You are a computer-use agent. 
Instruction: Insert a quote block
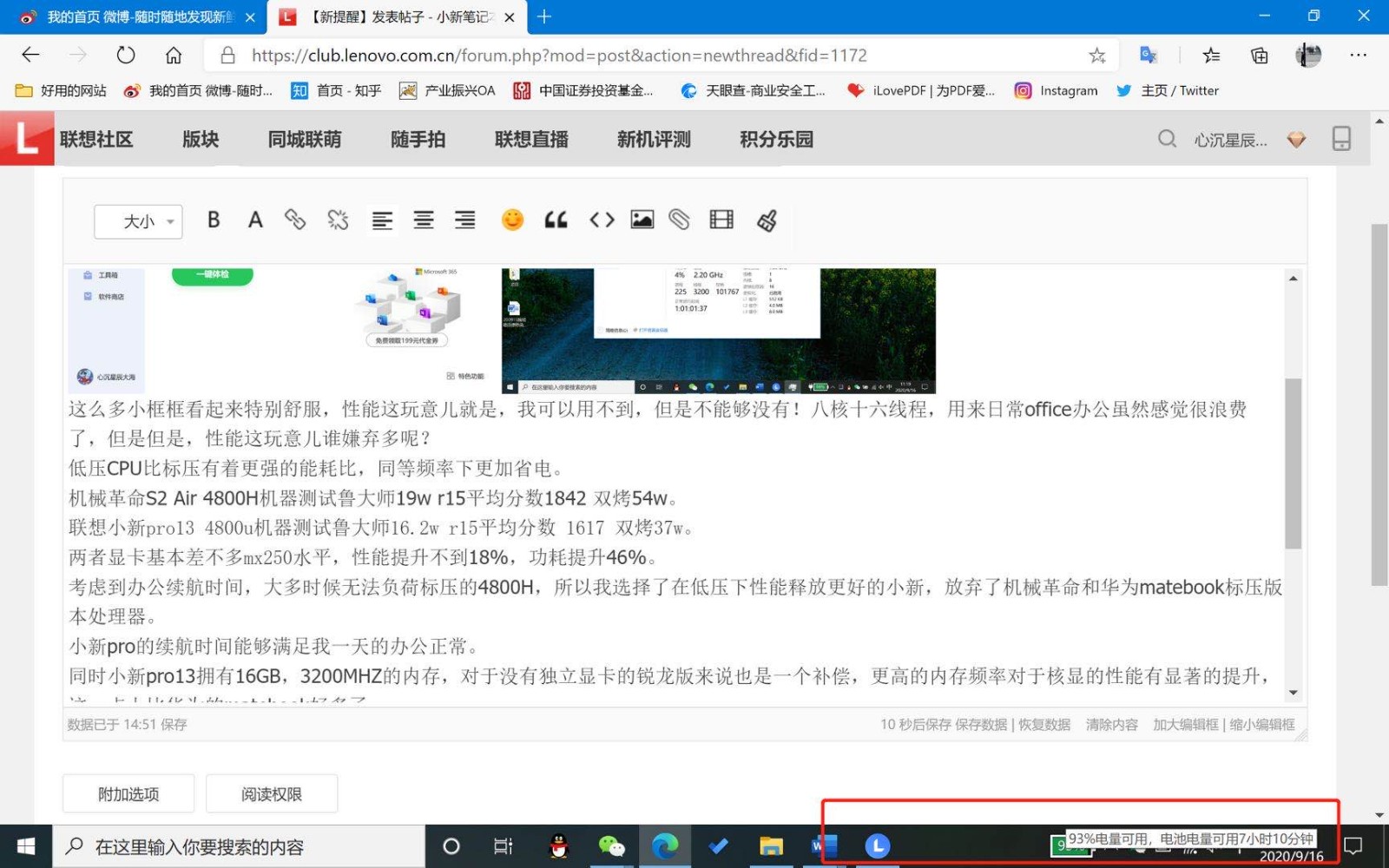[556, 220]
